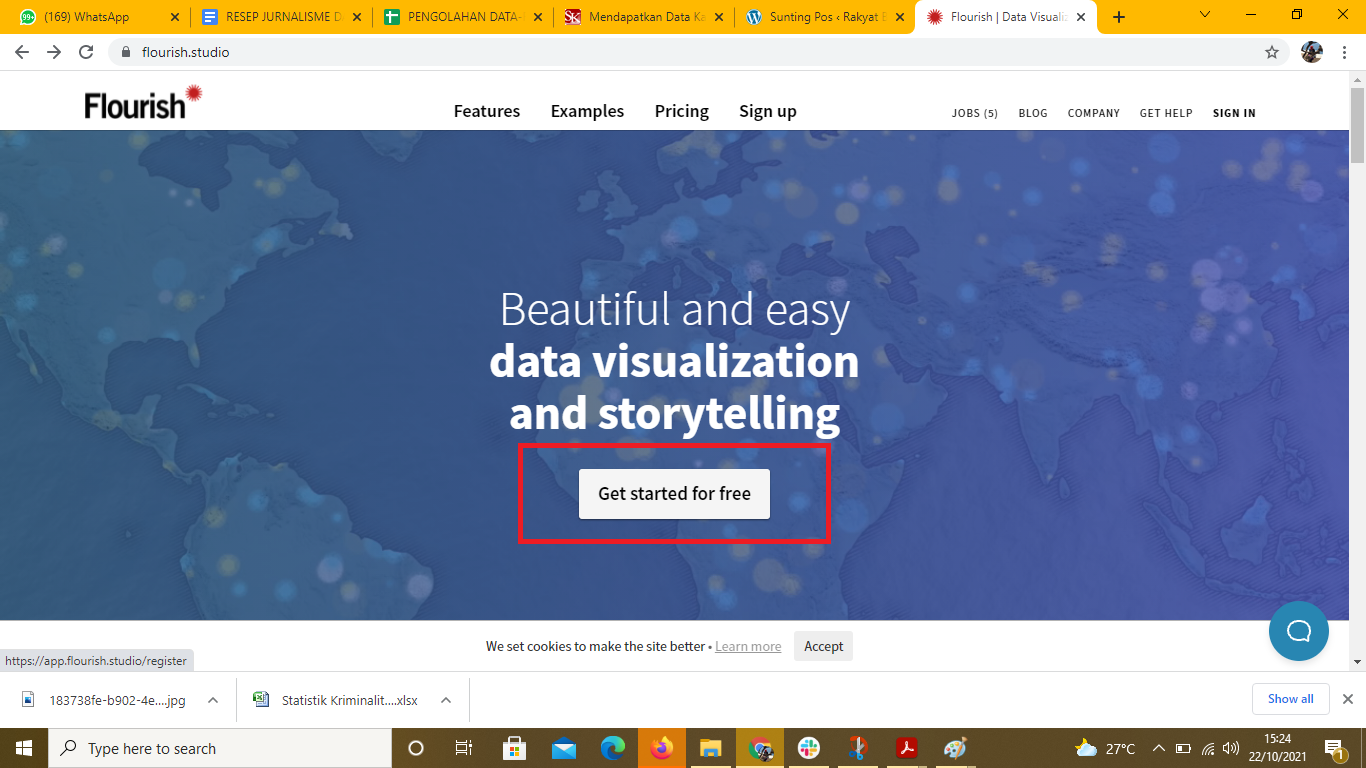The height and width of the screenshot is (768, 1366).
Task: Open Chrome tab search dropdown arrow
Action: [1204, 15]
